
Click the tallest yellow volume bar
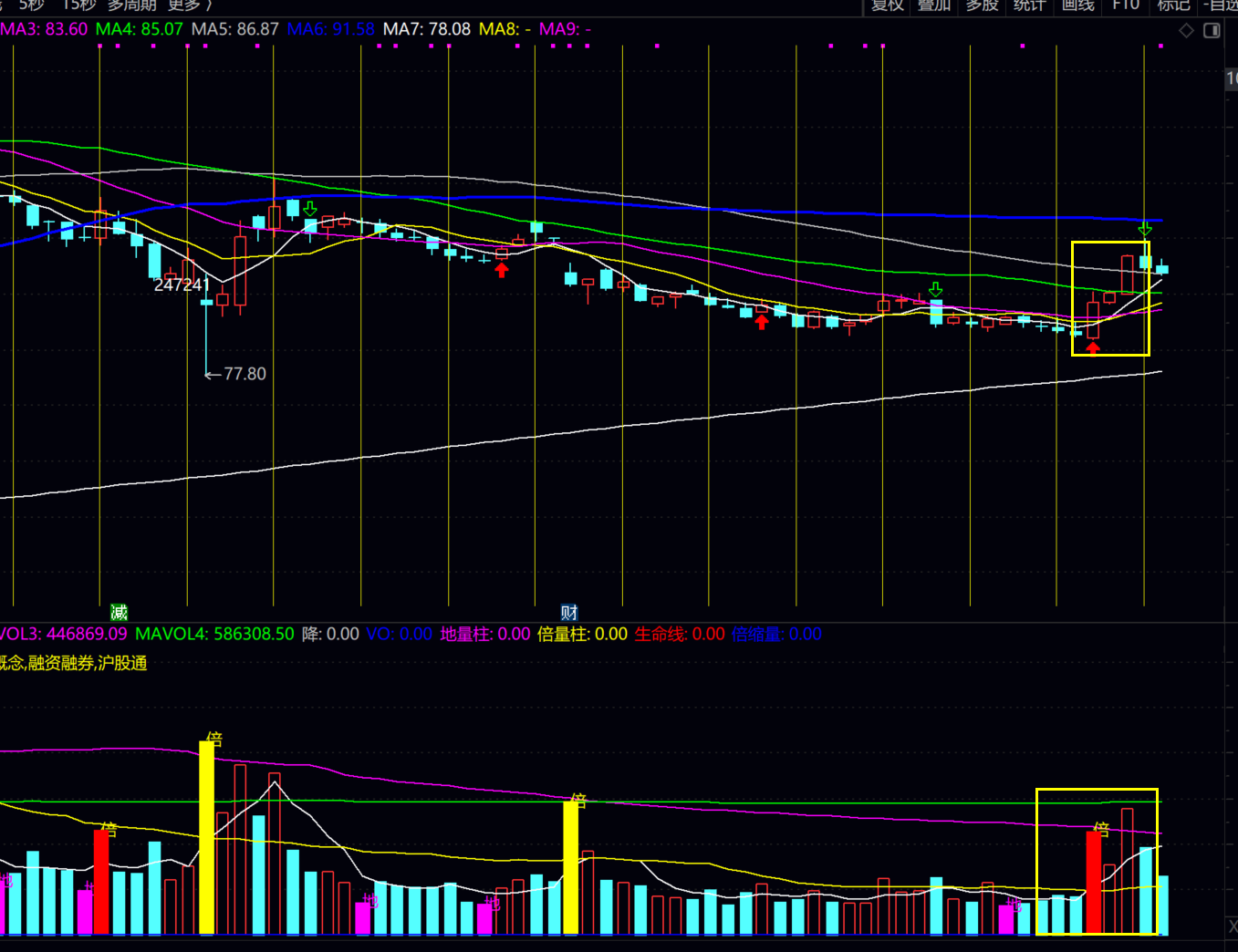[207, 837]
